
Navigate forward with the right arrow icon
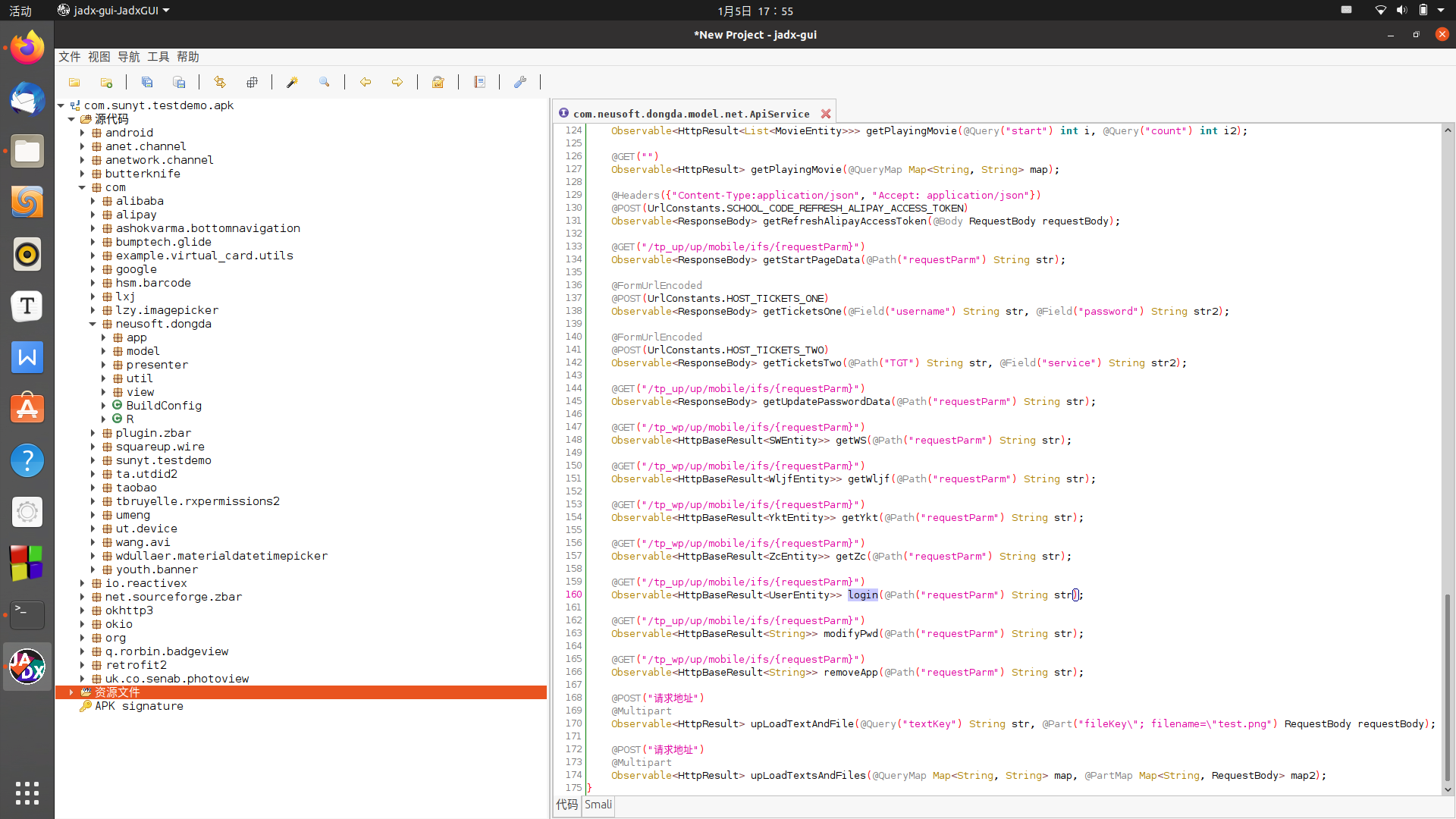click(397, 82)
